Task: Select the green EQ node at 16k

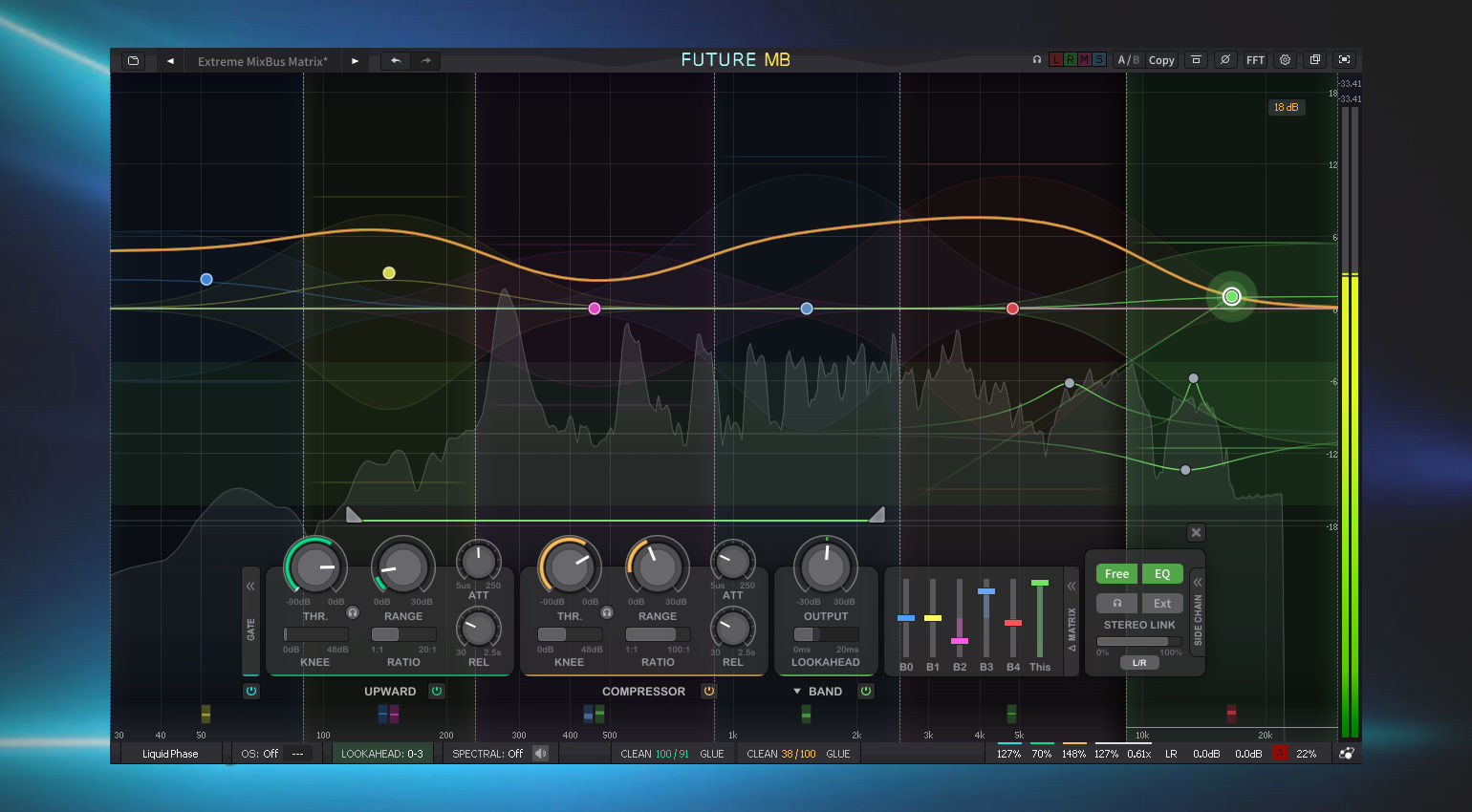Action: pyautogui.click(x=1232, y=296)
